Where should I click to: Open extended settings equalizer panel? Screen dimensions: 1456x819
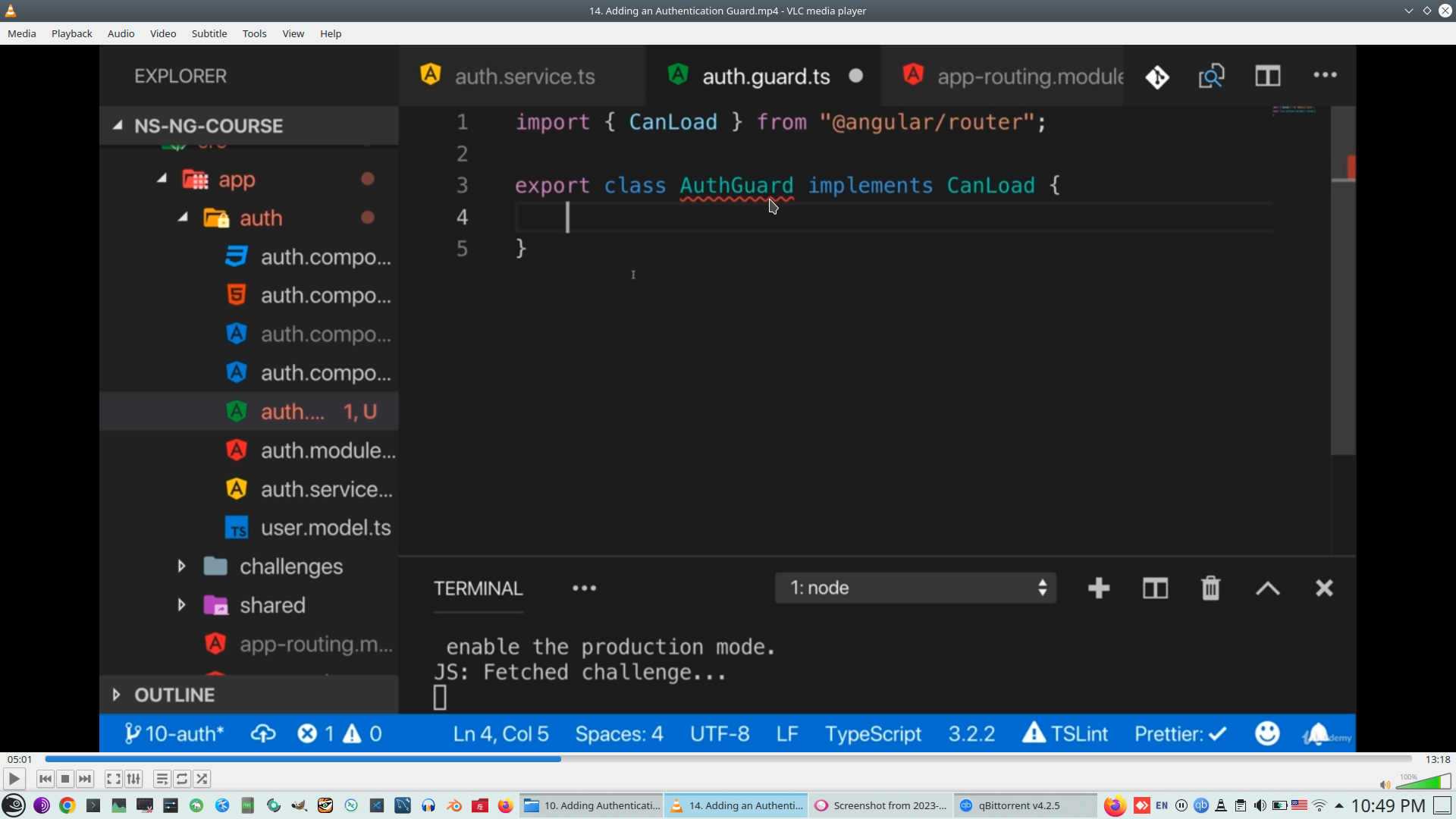coord(133,779)
